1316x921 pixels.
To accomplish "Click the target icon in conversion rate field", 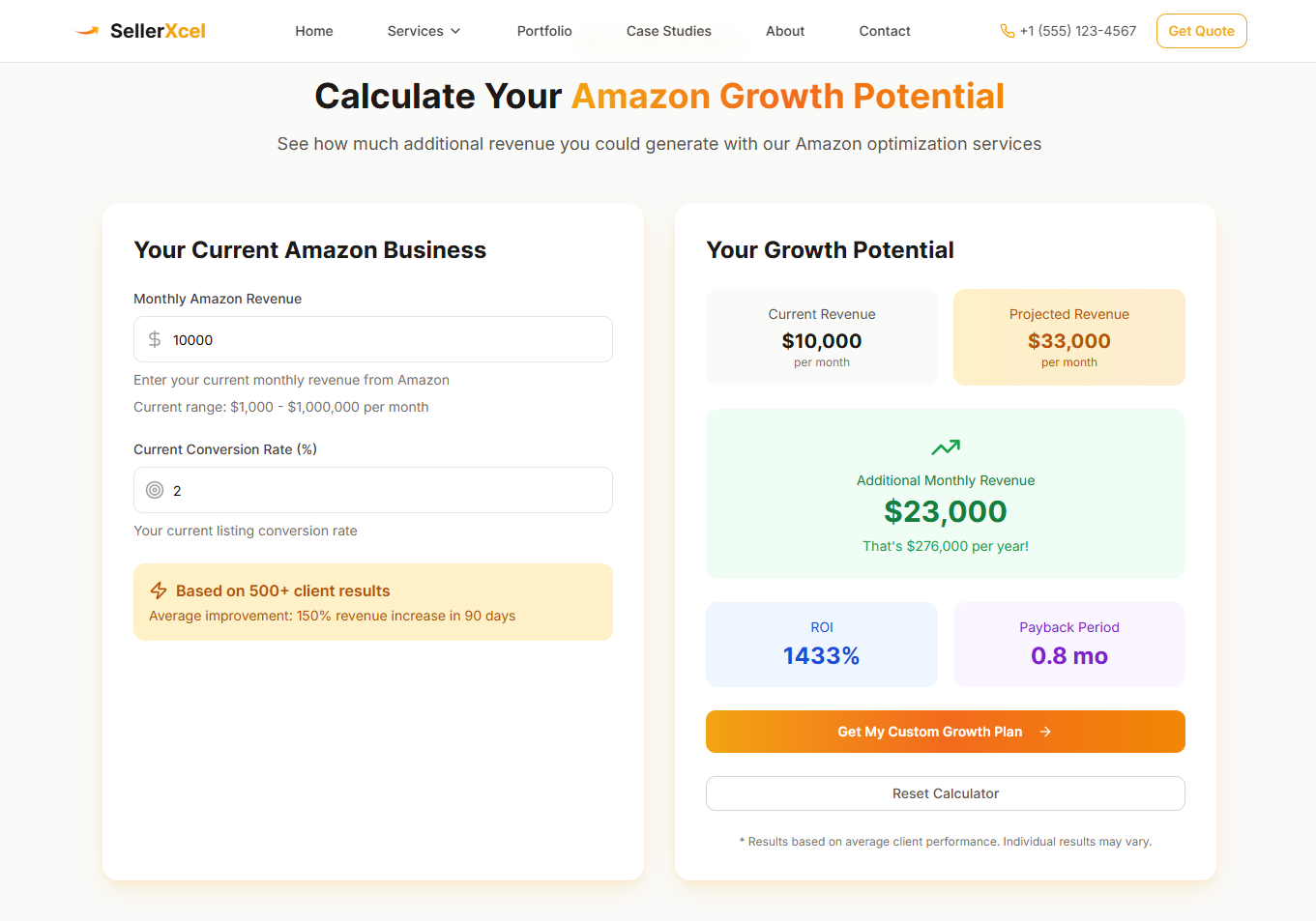I will click(x=155, y=490).
